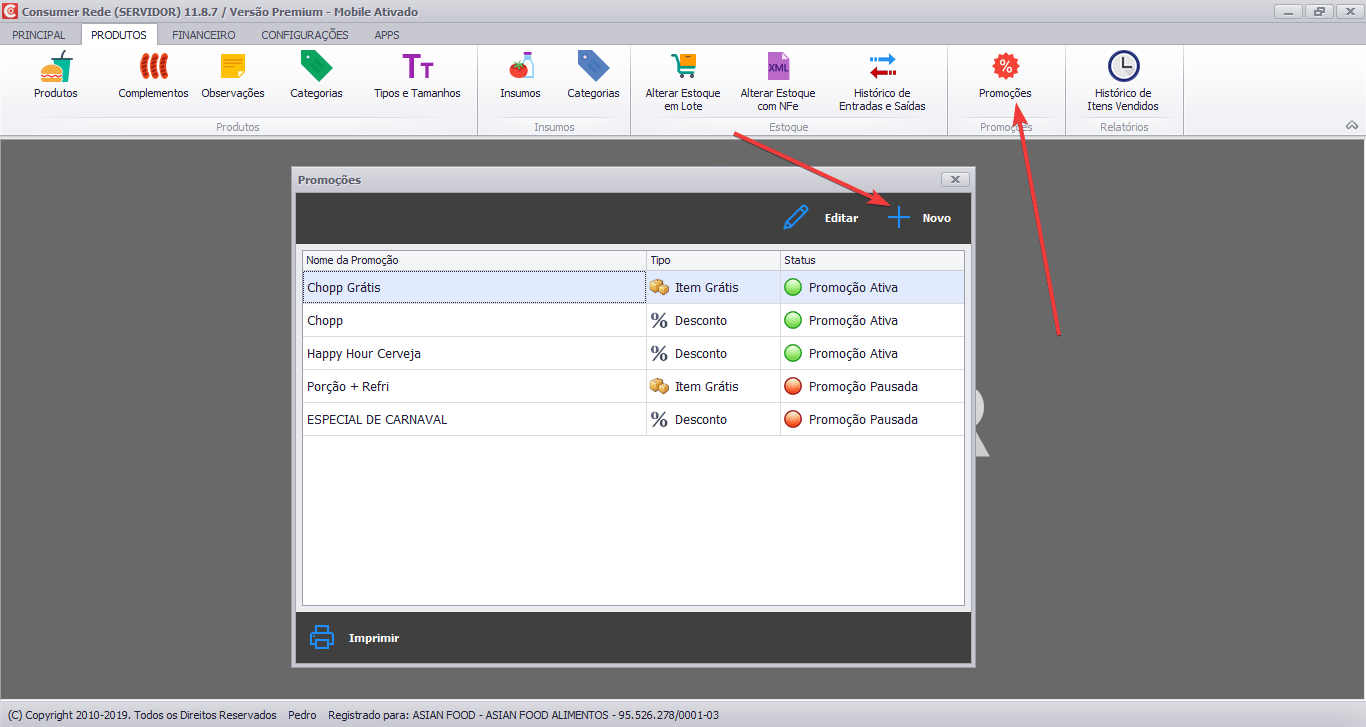Open the Promoções percent badge icon
This screenshot has width=1366, height=727.
(x=1005, y=67)
